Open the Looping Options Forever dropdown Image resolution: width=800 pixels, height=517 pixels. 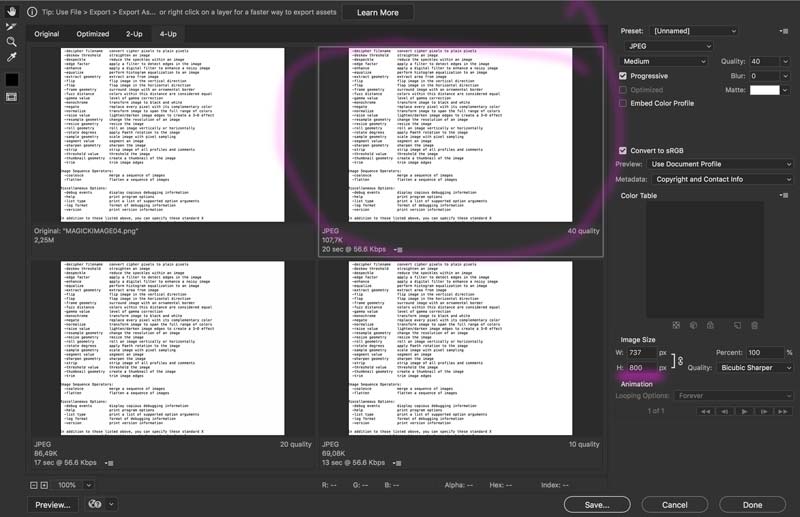click(x=733, y=396)
